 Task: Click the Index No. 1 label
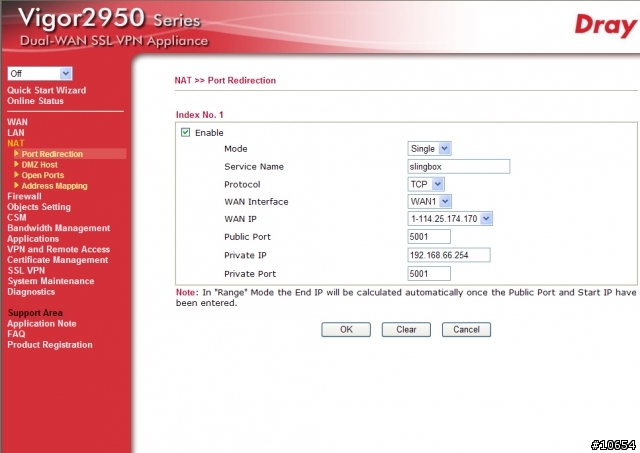pos(200,115)
